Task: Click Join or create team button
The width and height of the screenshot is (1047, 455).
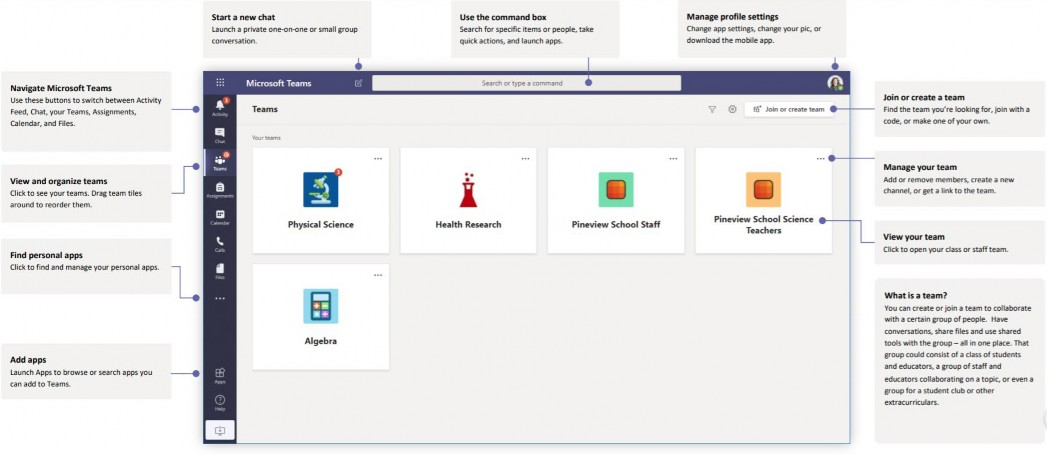Action: pos(789,110)
